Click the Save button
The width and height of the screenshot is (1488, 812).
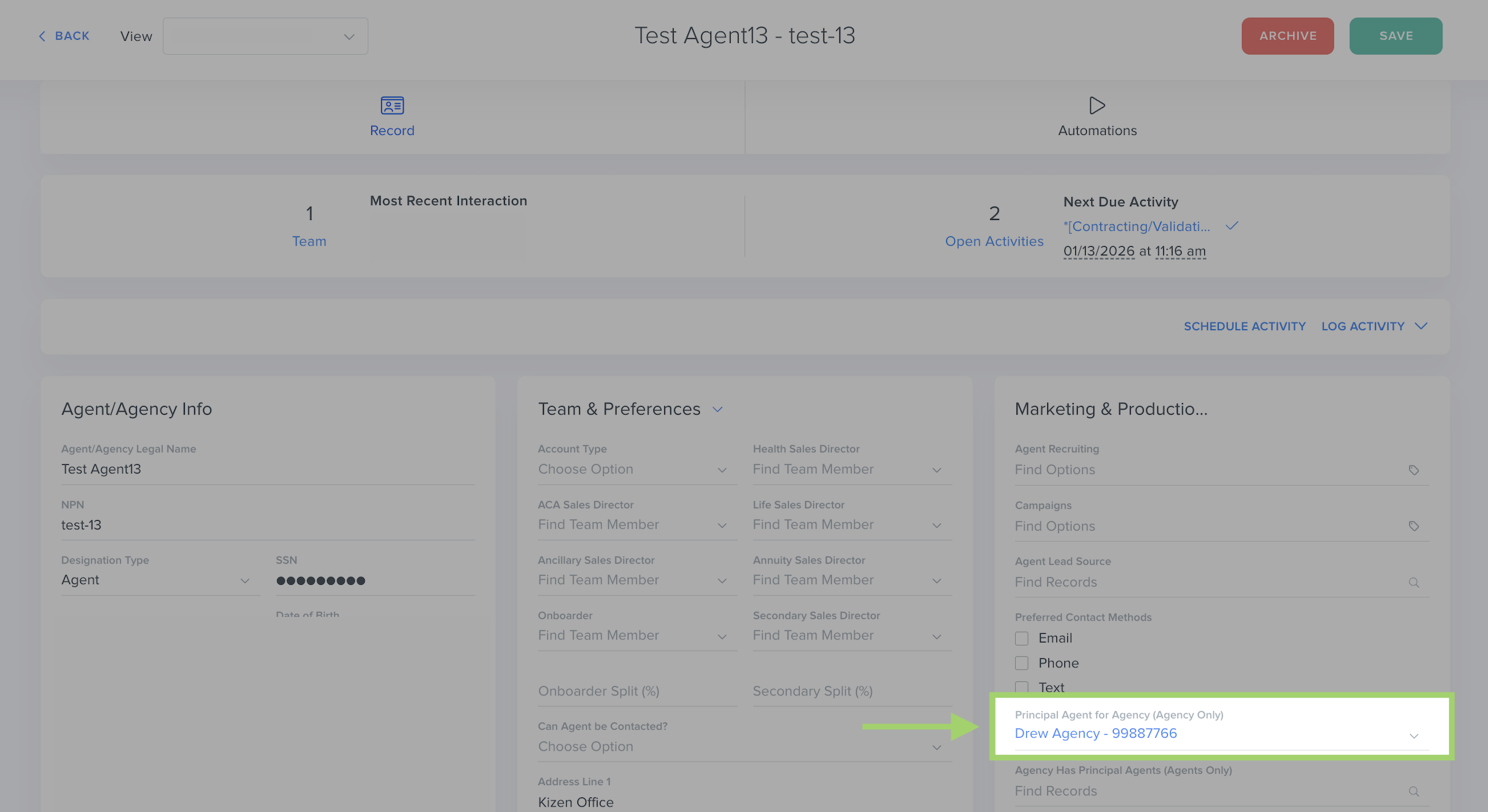point(1395,36)
